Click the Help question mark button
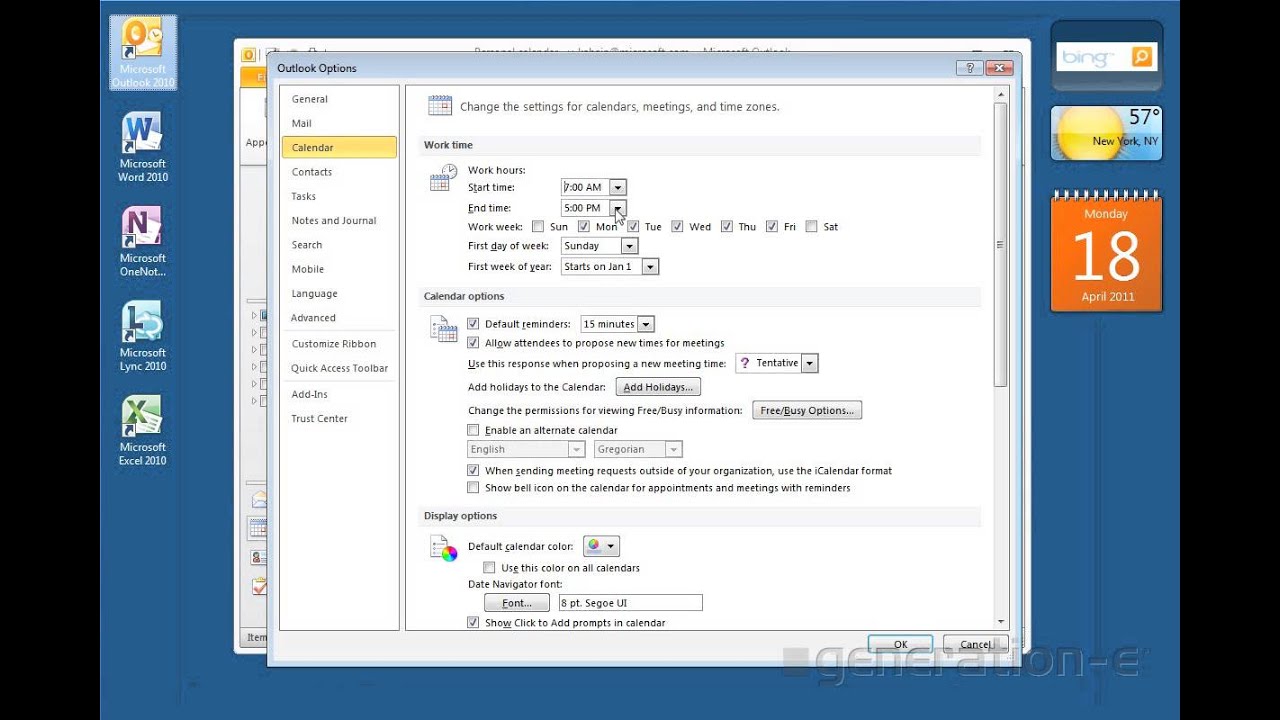 pos(969,68)
